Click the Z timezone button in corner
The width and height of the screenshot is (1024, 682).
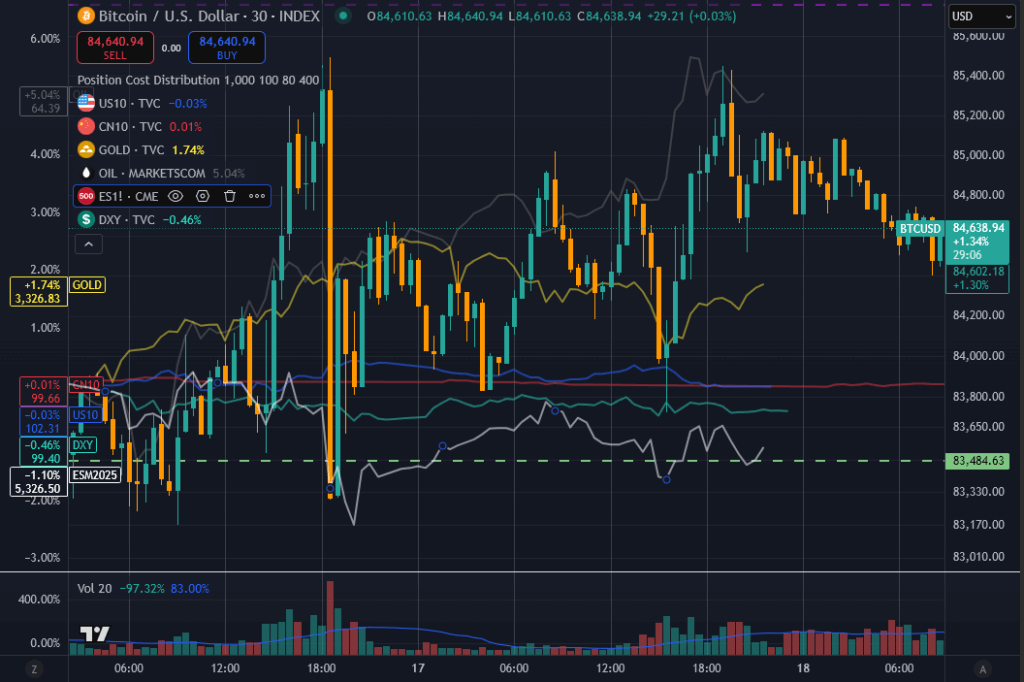pos(34,669)
